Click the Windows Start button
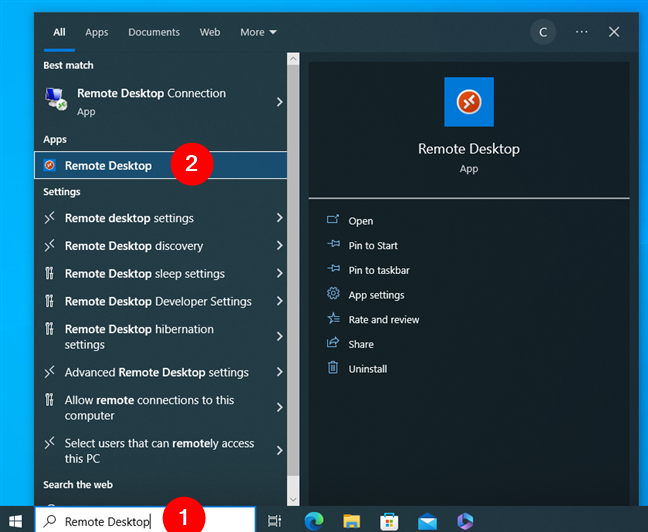 (x=16, y=521)
